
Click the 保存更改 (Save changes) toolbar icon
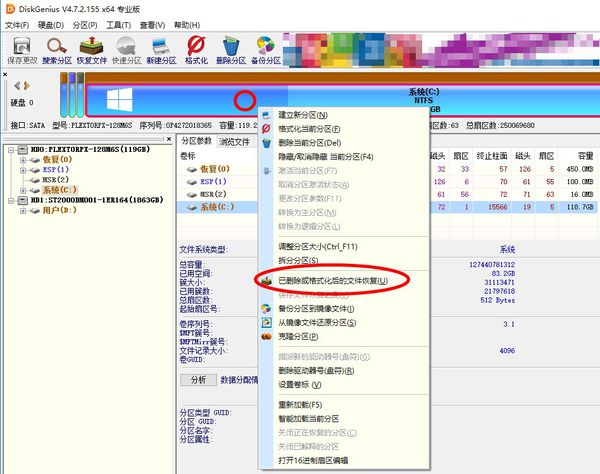point(22,48)
